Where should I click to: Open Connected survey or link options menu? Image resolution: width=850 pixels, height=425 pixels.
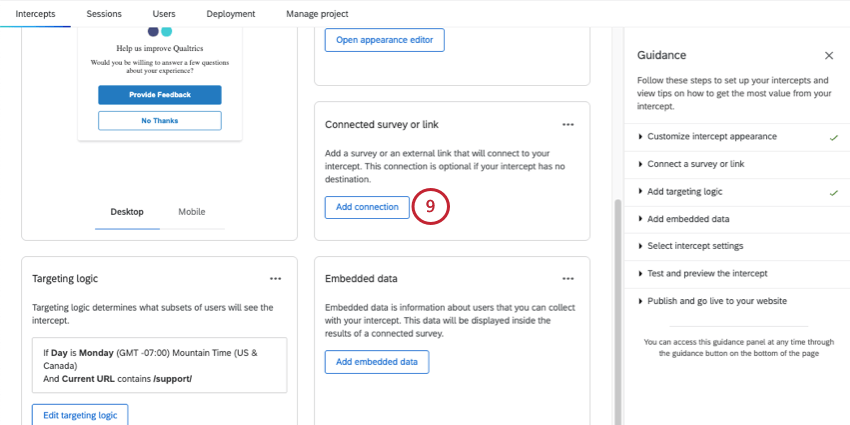coord(568,125)
